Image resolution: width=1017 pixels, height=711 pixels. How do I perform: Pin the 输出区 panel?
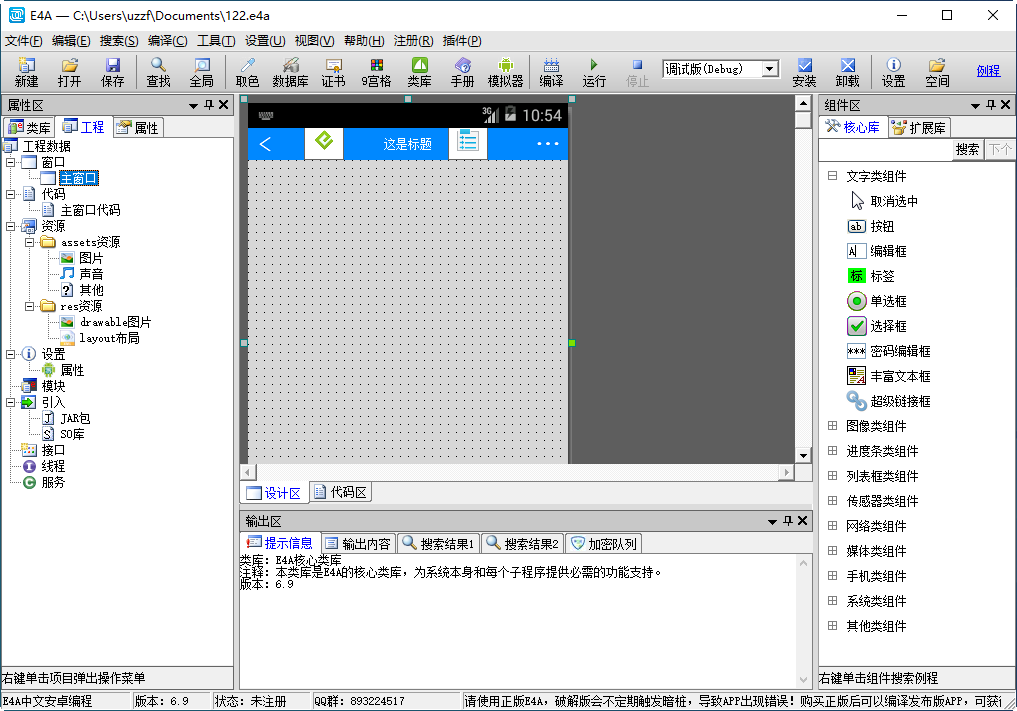(788, 520)
